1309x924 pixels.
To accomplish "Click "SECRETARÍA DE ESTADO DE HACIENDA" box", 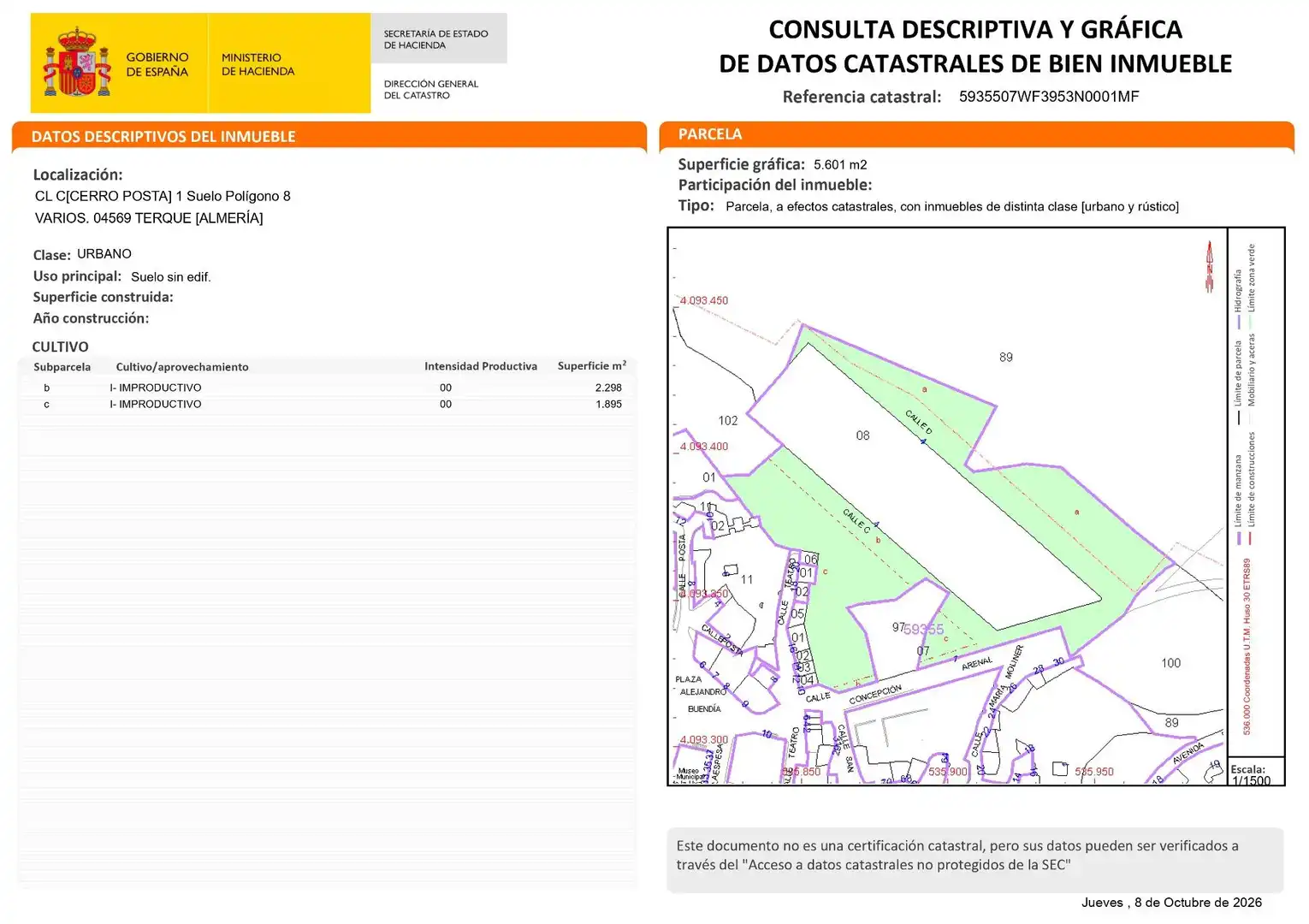I will (x=439, y=38).
